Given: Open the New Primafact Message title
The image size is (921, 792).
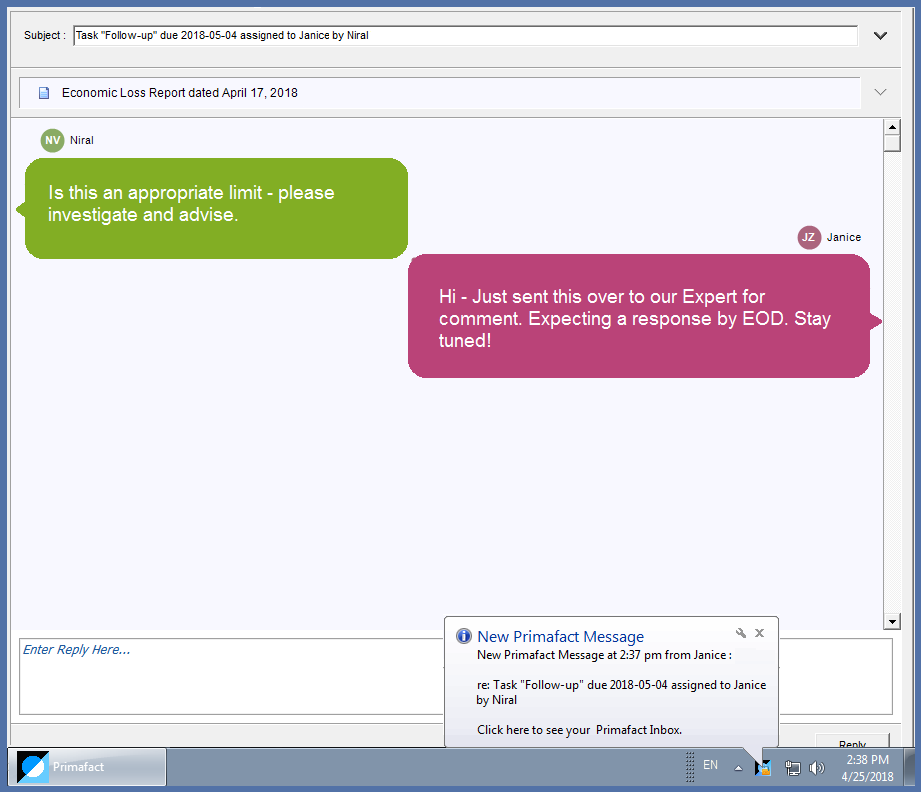Looking at the screenshot, I should (x=560, y=637).
